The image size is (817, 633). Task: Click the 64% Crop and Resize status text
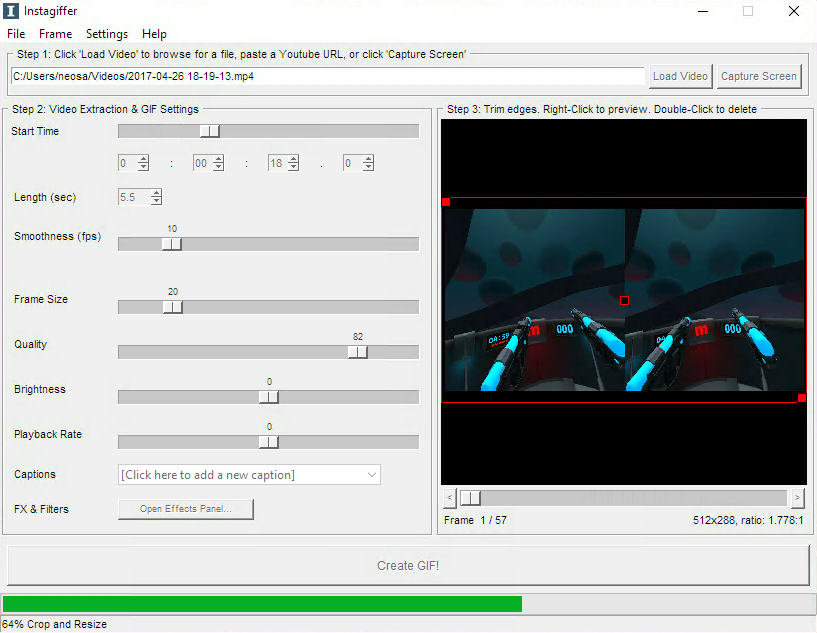click(54, 624)
